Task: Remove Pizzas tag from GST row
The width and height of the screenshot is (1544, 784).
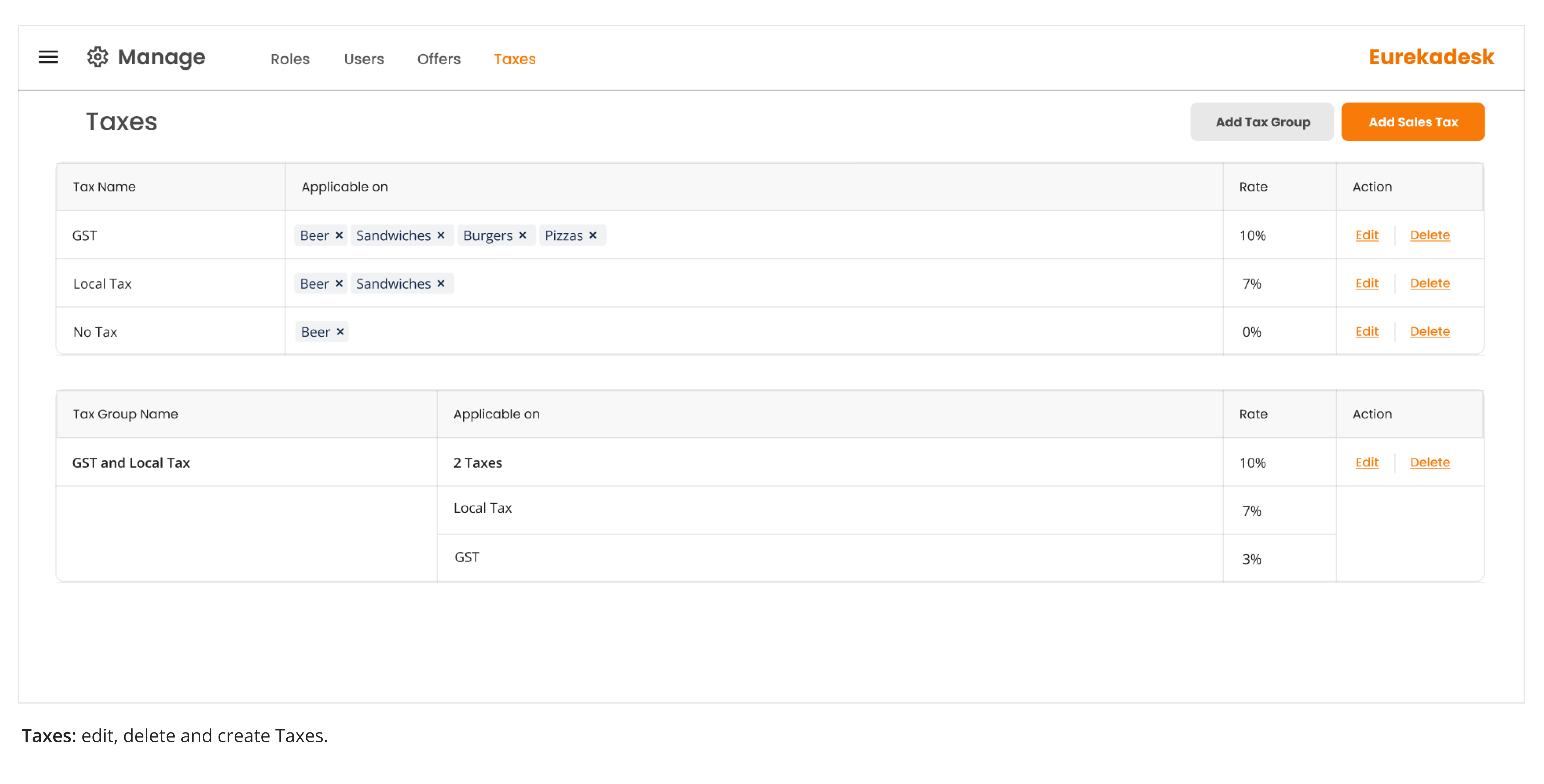Action: pyautogui.click(x=593, y=235)
